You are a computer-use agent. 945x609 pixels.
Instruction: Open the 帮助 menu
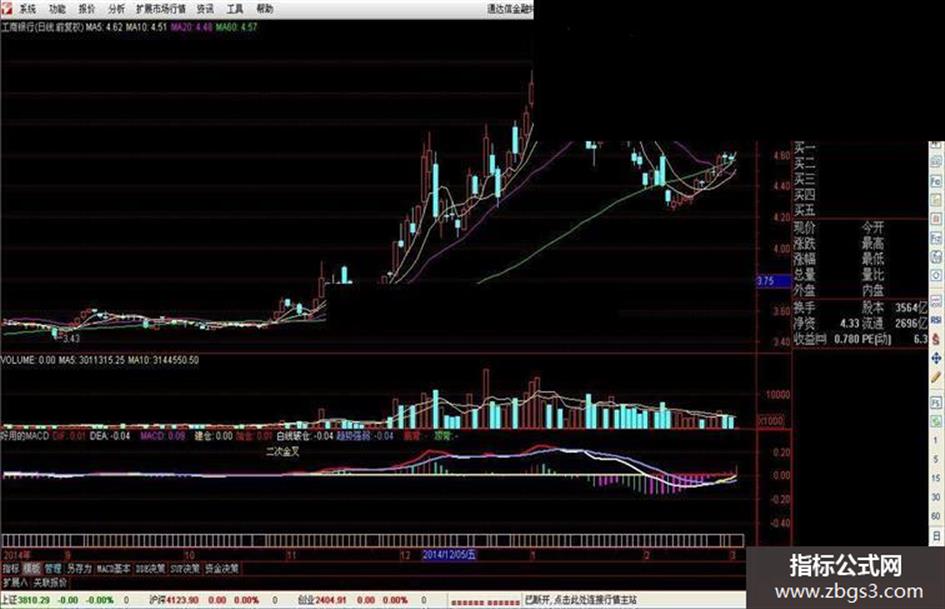[x=265, y=9]
